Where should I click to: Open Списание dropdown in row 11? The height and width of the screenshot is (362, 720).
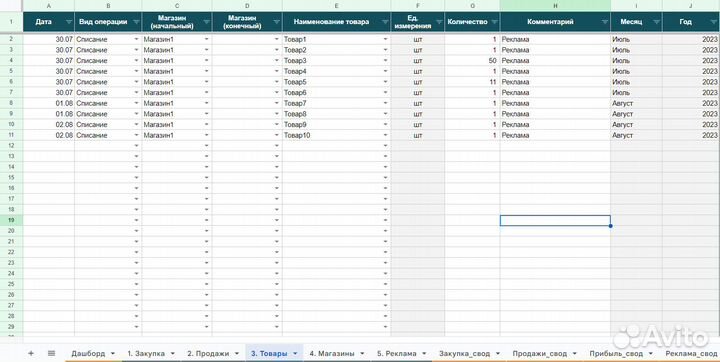tap(136, 135)
